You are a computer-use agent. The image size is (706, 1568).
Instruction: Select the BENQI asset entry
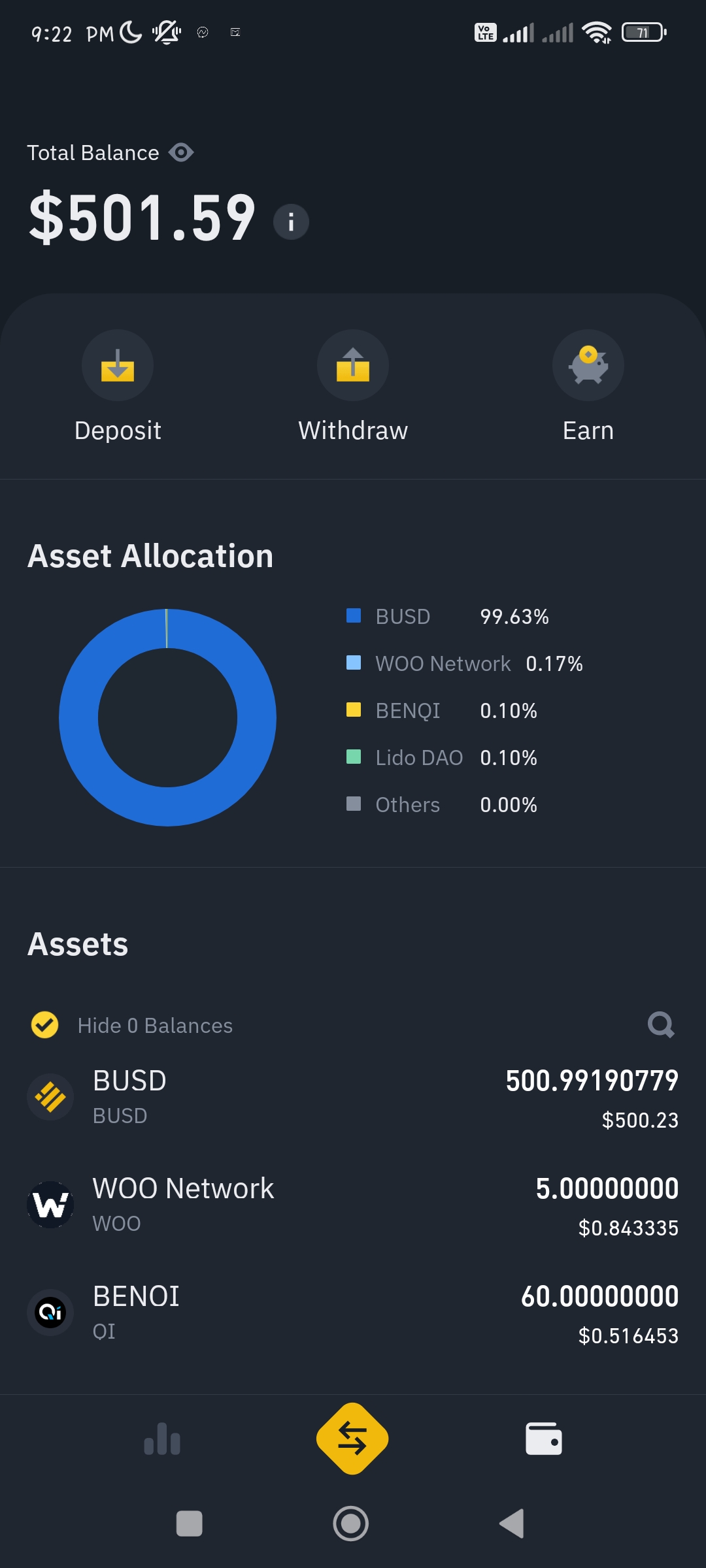coord(353,1313)
